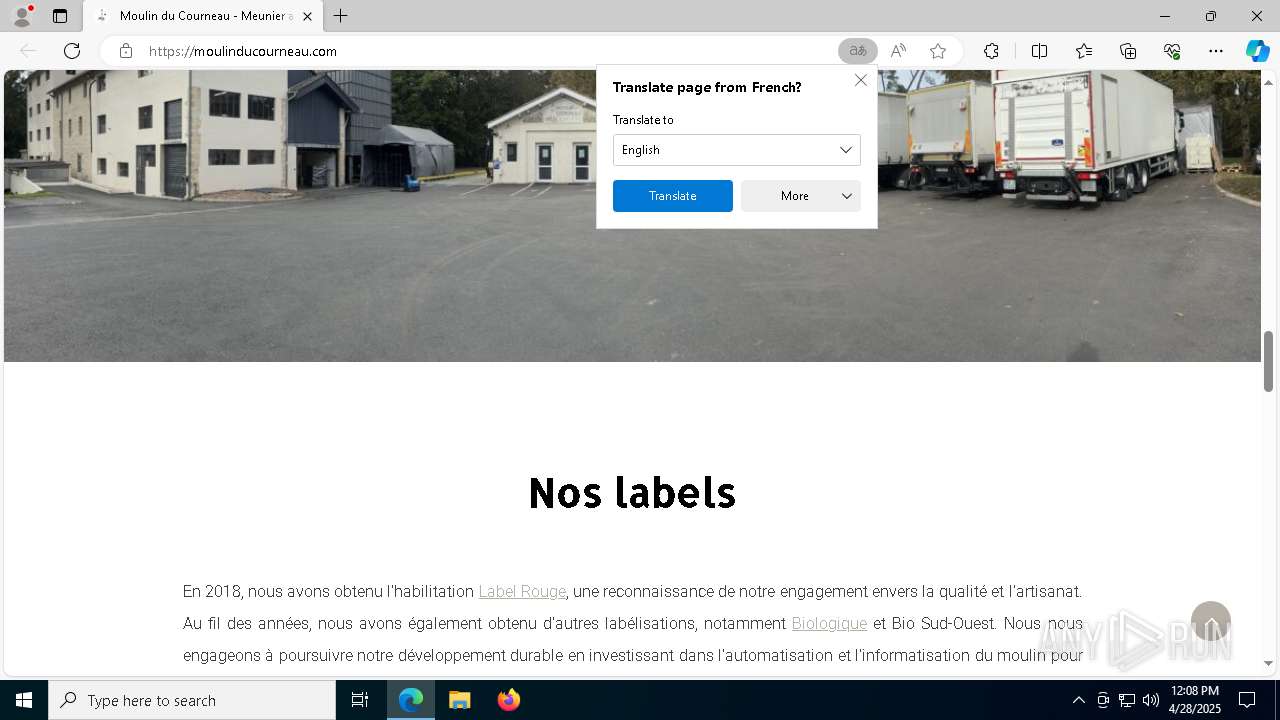Open Task View on taskbar
The width and height of the screenshot is (1280, 720).
click(x=360, y=700)
